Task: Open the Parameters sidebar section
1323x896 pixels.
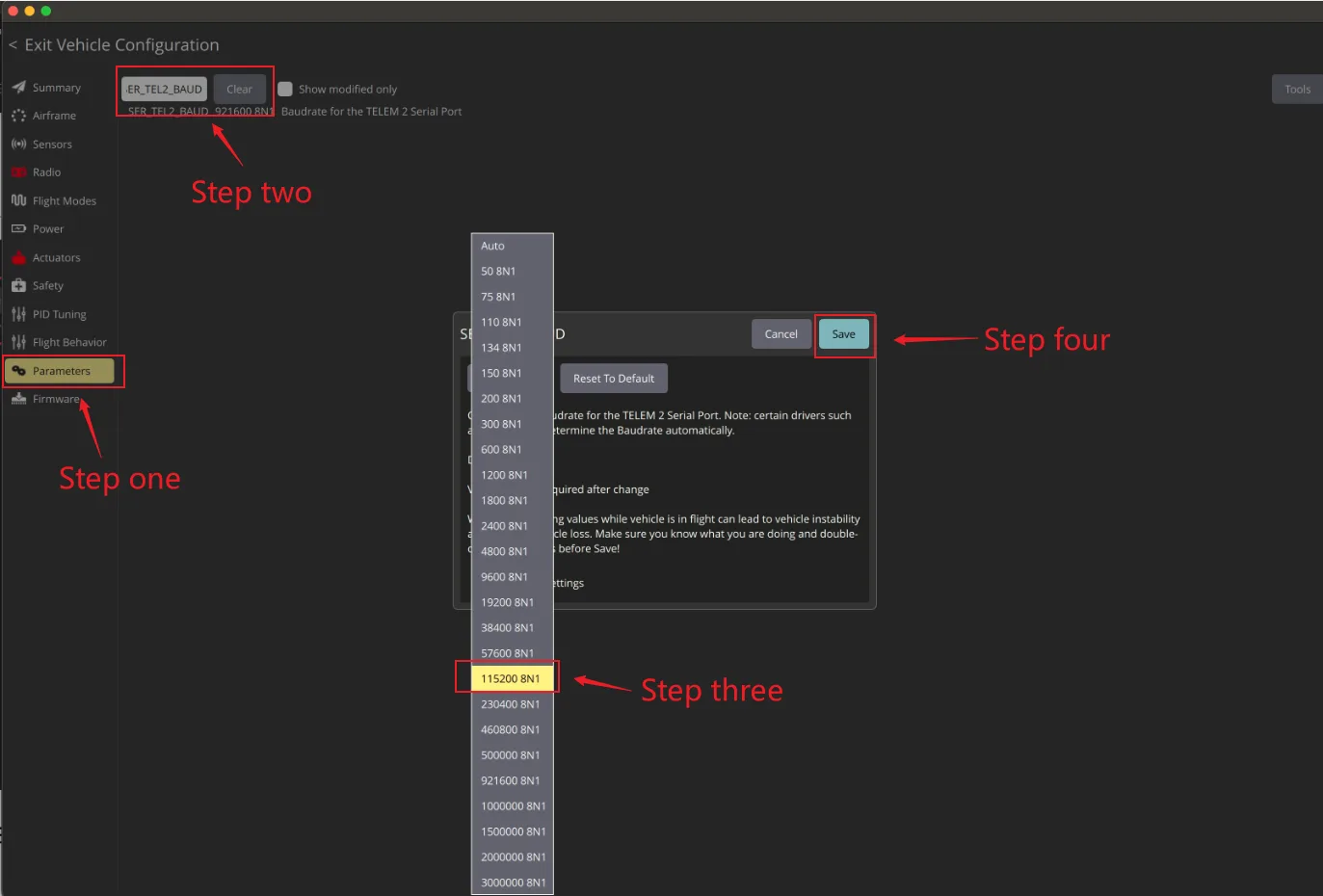Action: coord(60,371)
